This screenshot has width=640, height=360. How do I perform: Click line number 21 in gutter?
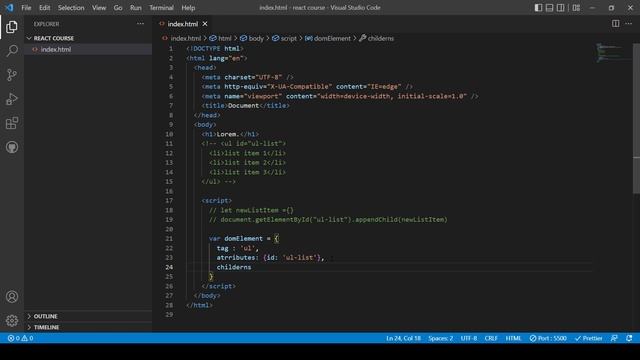[x=169, y=239]
